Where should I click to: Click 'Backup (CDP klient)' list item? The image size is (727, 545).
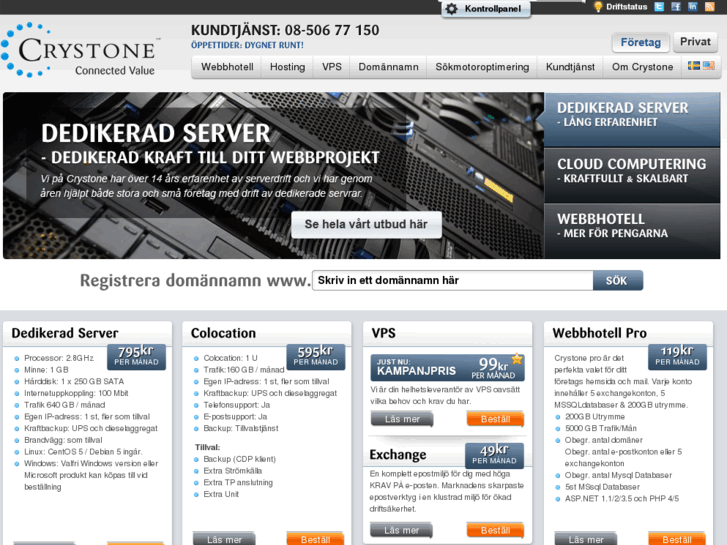[240, 459]
